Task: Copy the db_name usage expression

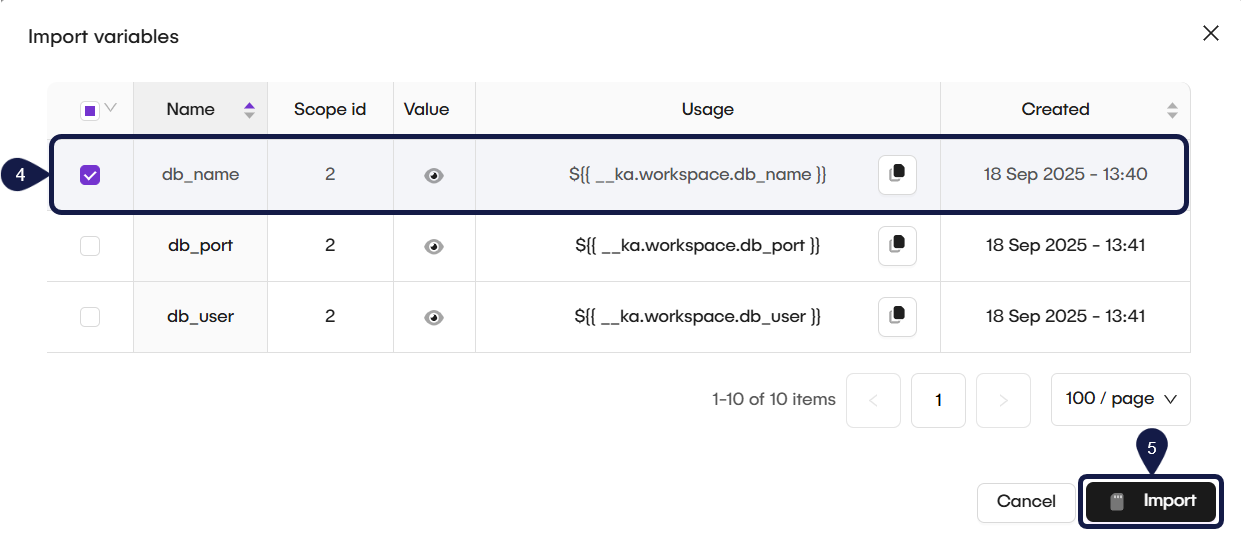Action: (897, 175)
